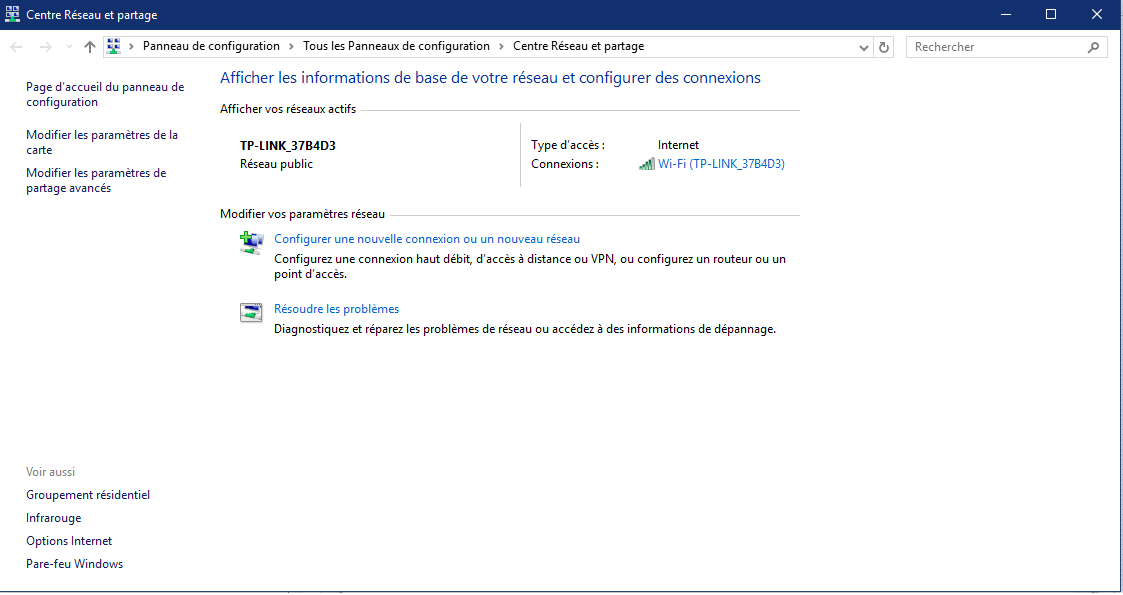Click the up one level arrow
The height and width of the screenshot is (595, 1123).
pyautogui.click(x=89, y=46)
